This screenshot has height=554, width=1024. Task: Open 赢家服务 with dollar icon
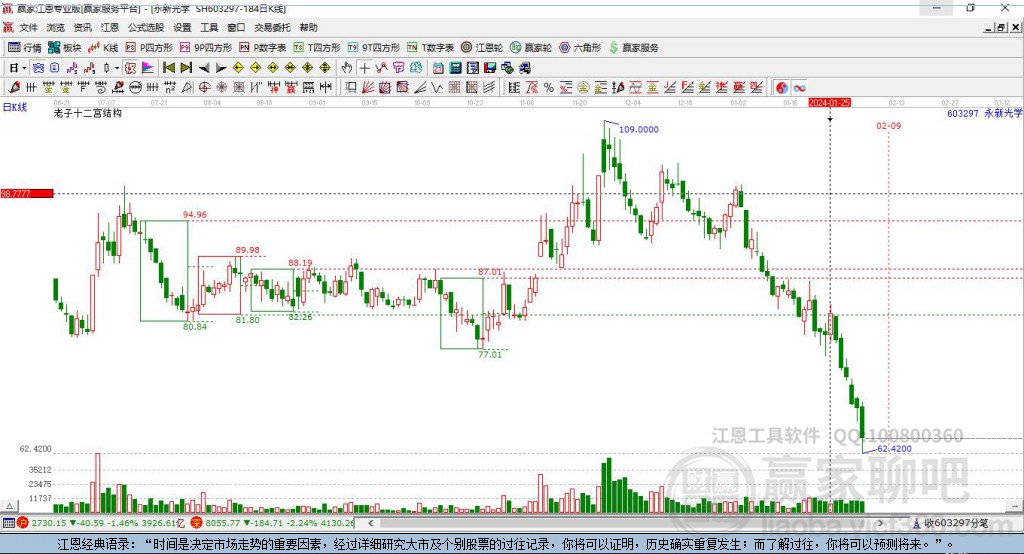633,48
